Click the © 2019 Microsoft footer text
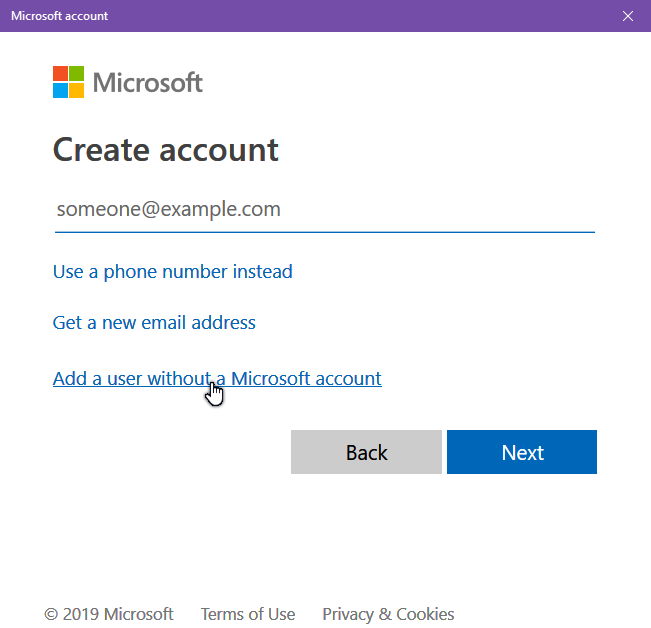Viewport: 651px width, 628px height. pos(109,614)
